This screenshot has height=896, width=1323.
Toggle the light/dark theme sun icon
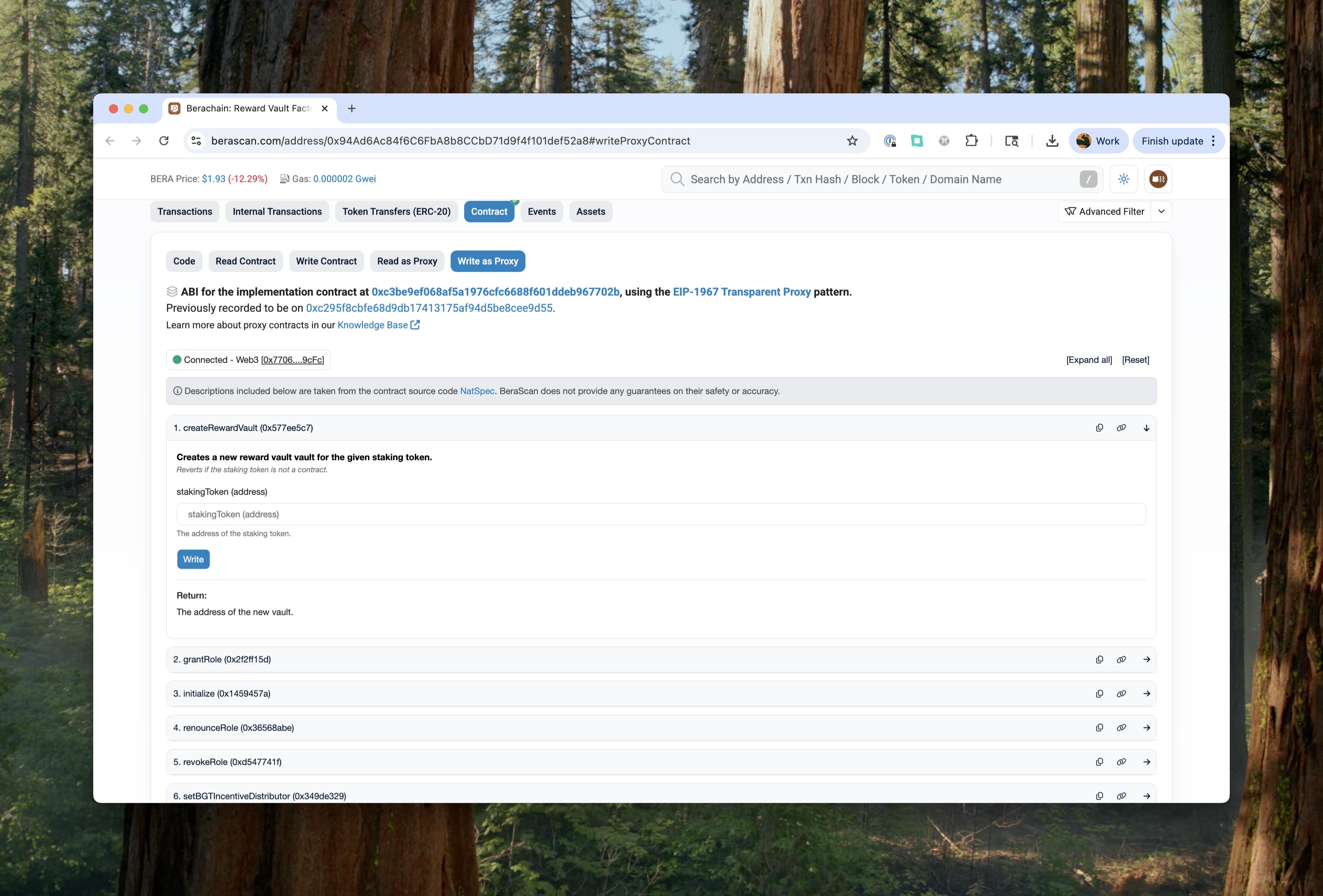(1123, 179)
